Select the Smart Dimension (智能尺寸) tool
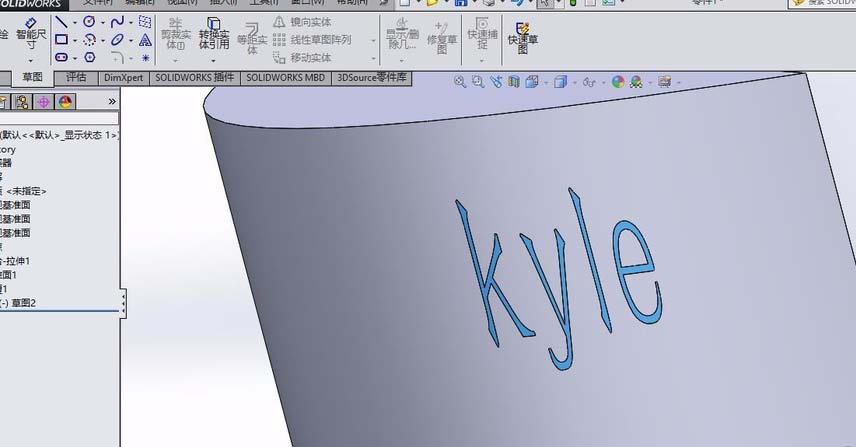The height and width of the screenshot is (447, 856). pyautogui.click(x=31, y=33)
